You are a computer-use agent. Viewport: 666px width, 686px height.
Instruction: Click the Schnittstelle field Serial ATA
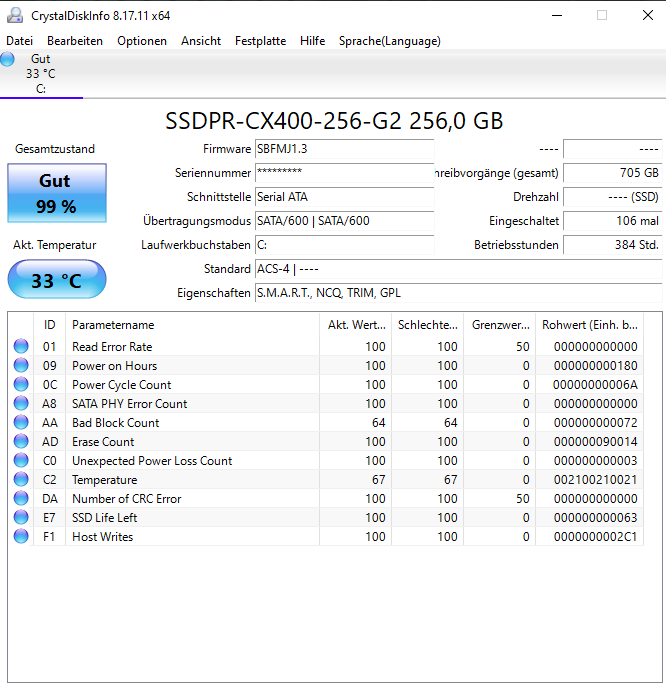(x=344, y=197)
